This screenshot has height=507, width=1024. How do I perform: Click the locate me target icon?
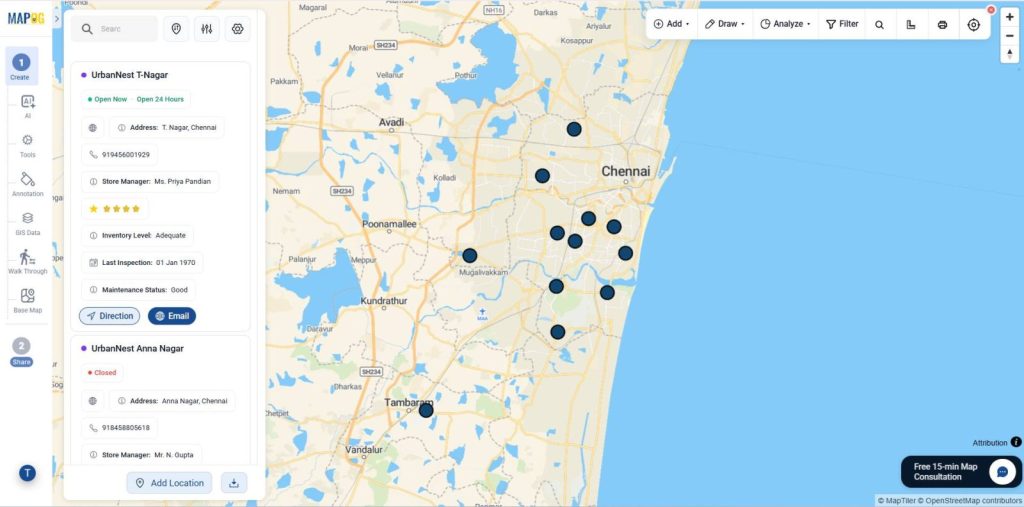(x=973, y=25)
